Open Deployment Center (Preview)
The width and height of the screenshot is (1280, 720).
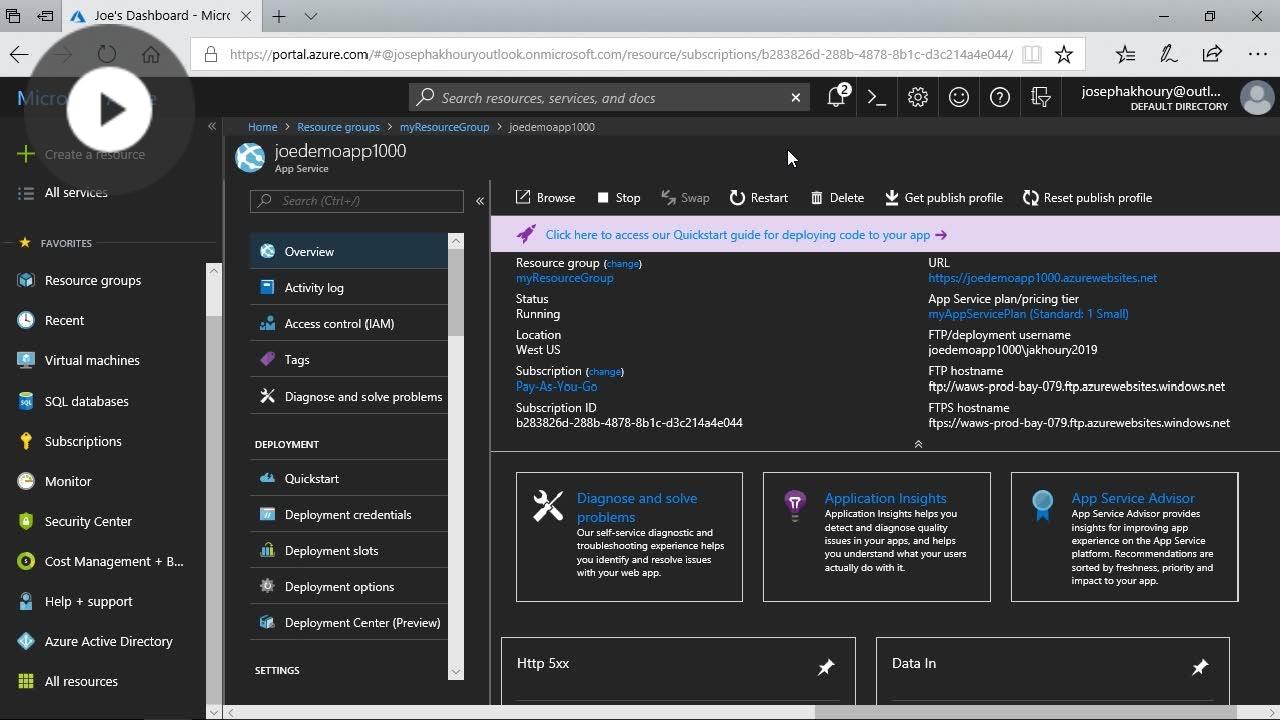tap(349, 623)
